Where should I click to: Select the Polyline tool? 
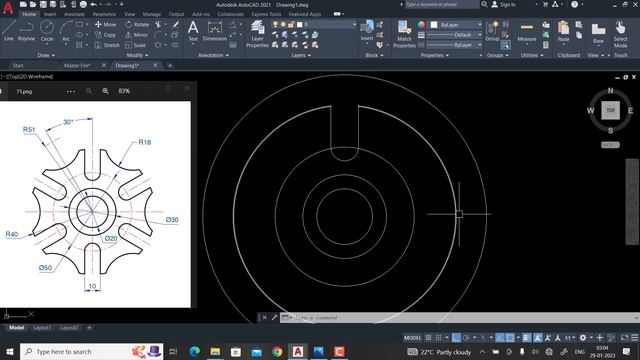(x=26, y=31)
